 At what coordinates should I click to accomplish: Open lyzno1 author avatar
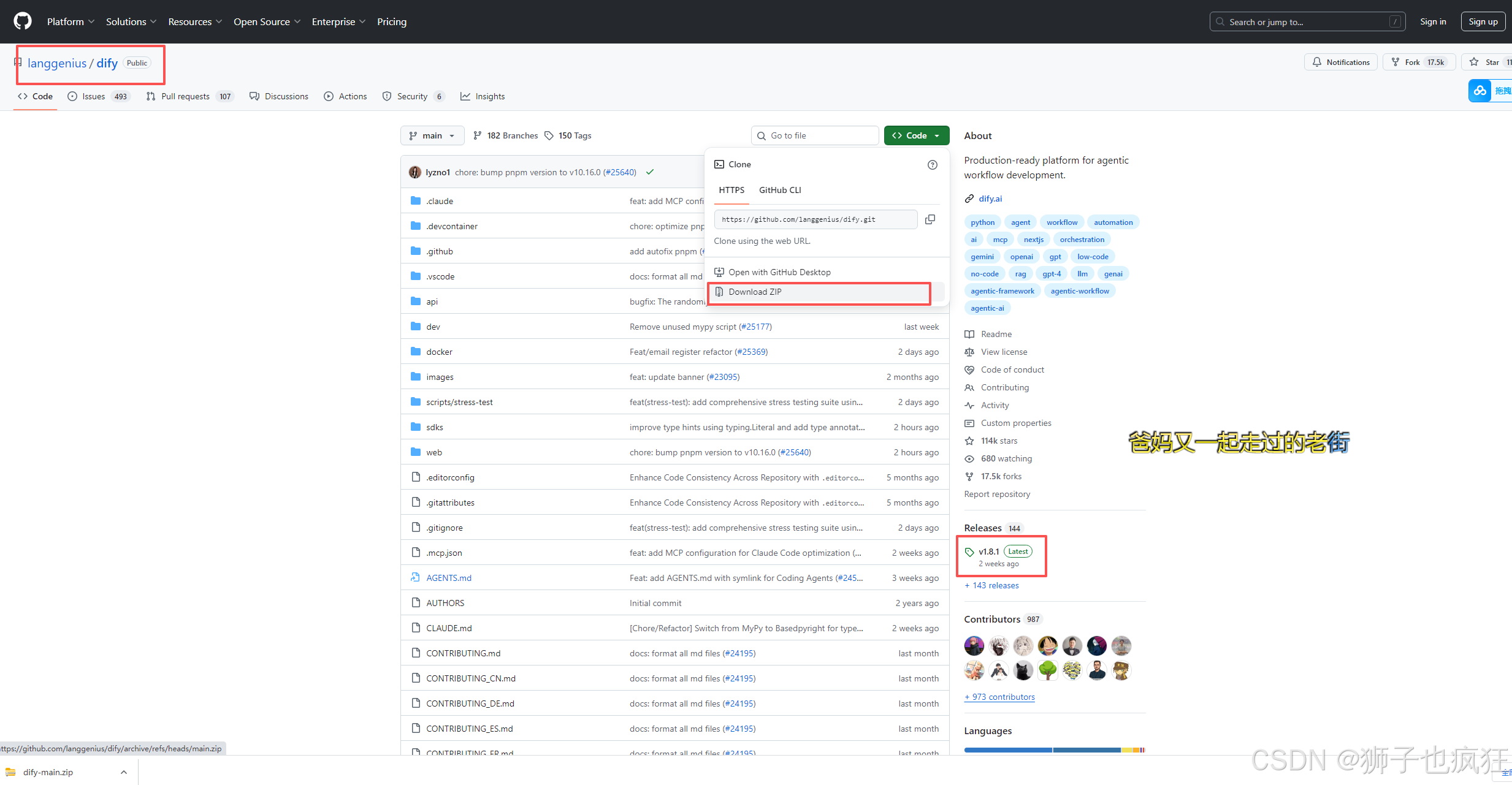pos(415,172)
